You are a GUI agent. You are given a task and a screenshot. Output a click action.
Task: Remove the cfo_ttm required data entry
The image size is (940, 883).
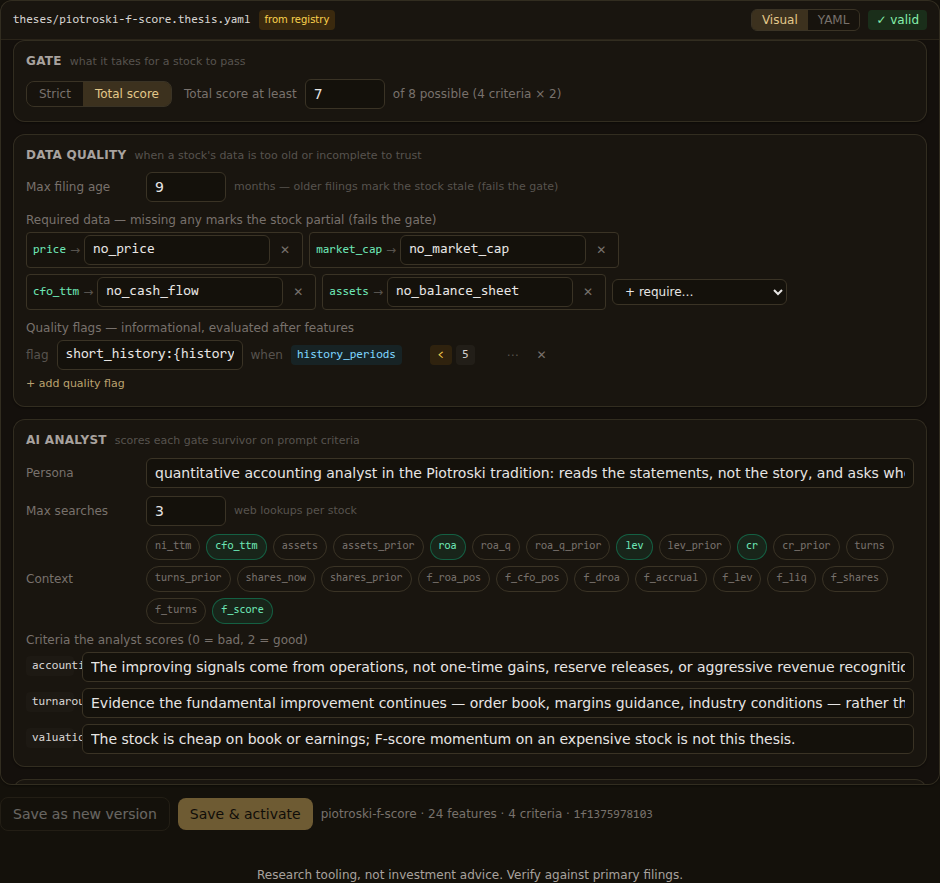(298, 291)
